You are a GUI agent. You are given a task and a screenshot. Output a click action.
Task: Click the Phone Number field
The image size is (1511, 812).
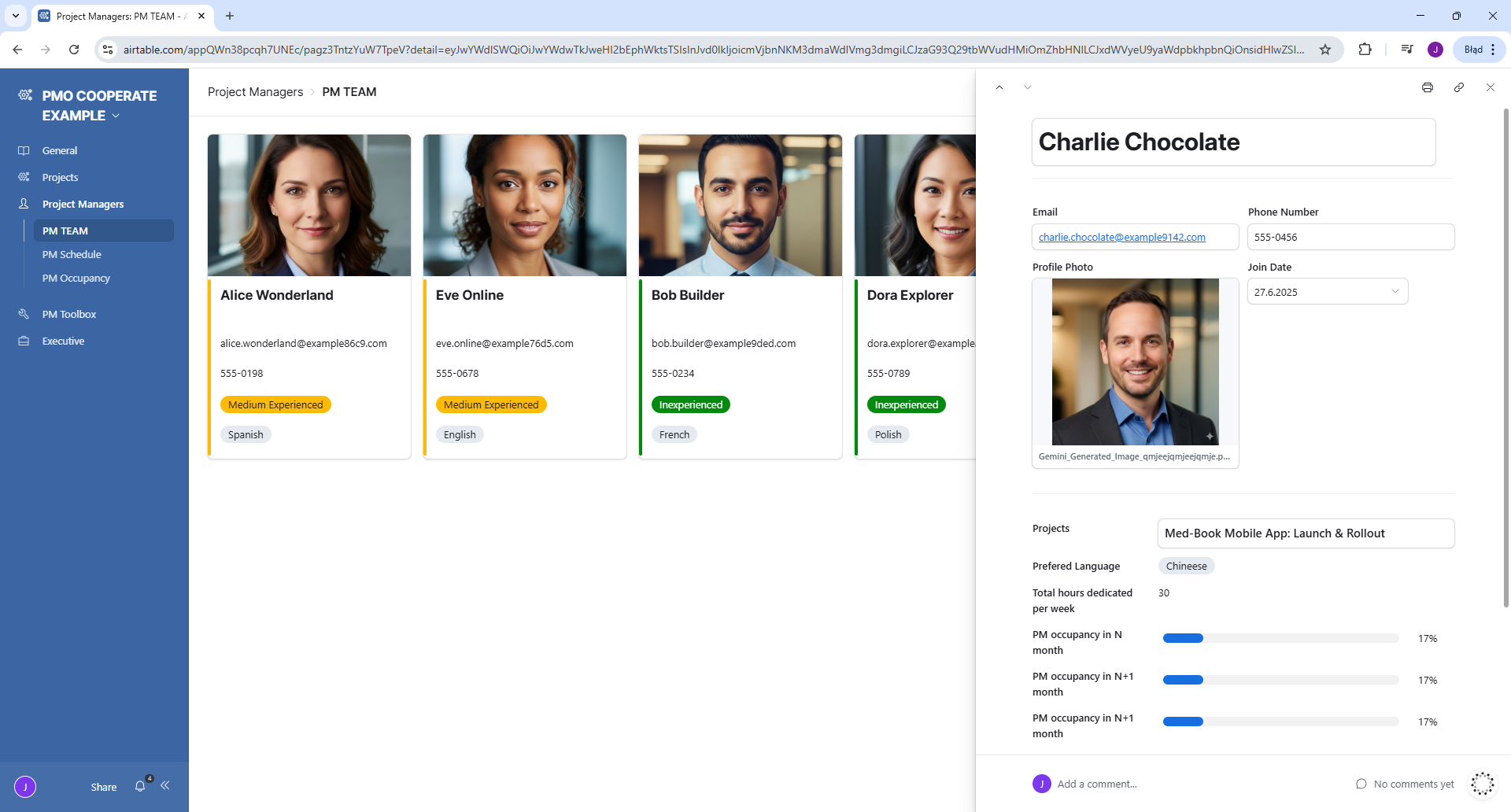click(1350, 238)
